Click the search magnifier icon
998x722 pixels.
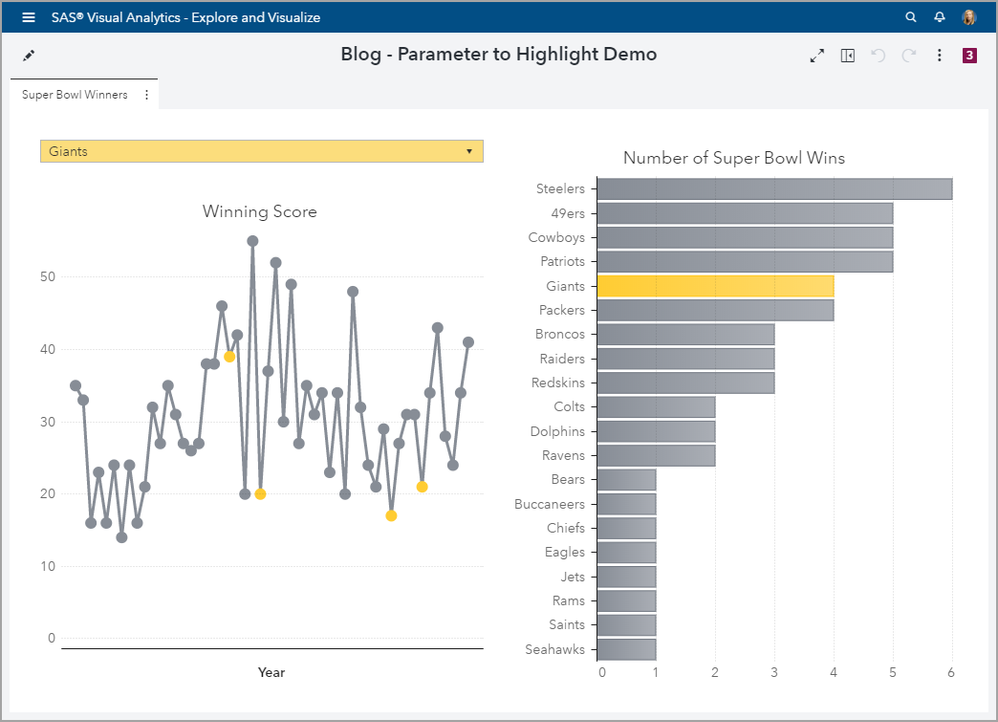(910, 17)
